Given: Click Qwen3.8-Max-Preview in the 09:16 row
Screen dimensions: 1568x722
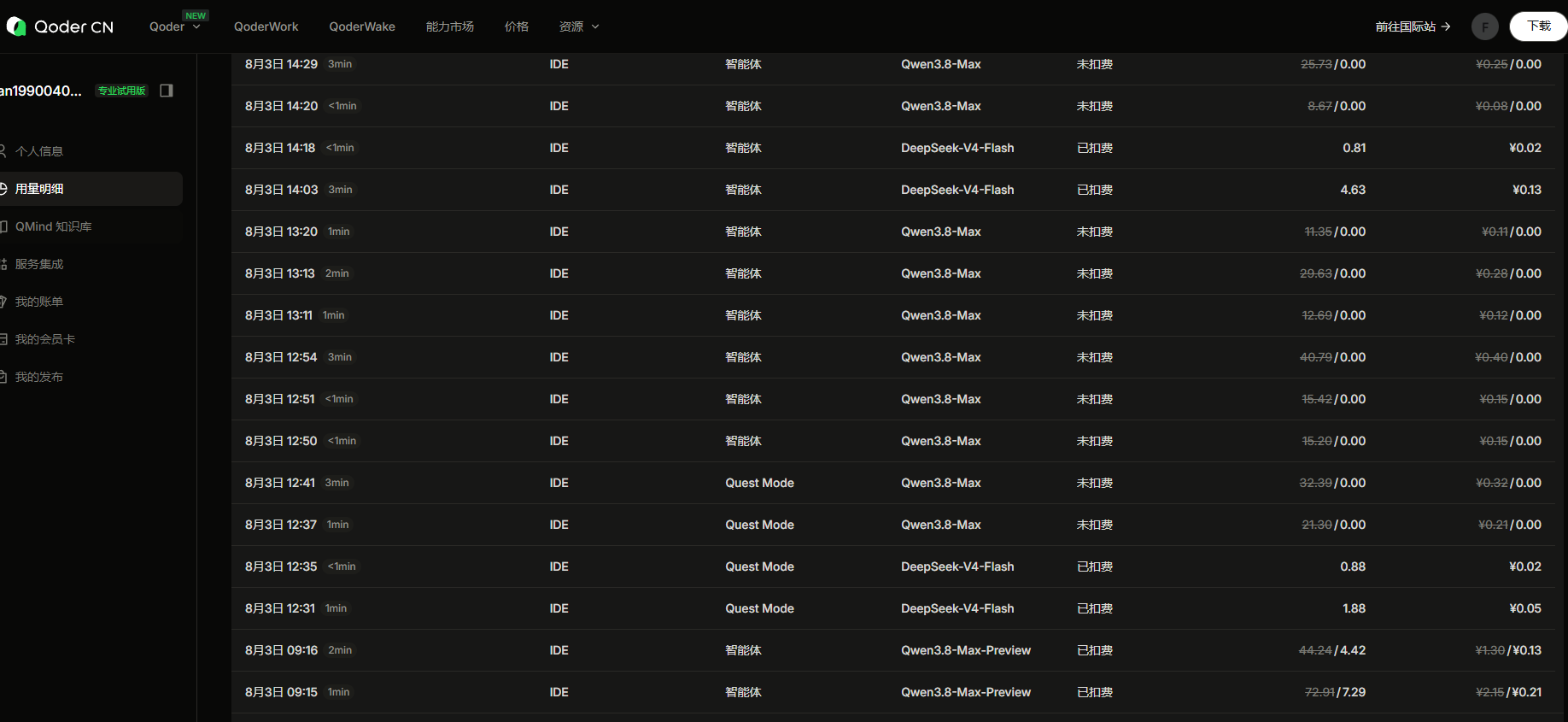Looking at the screenshot, I should 966,650.
